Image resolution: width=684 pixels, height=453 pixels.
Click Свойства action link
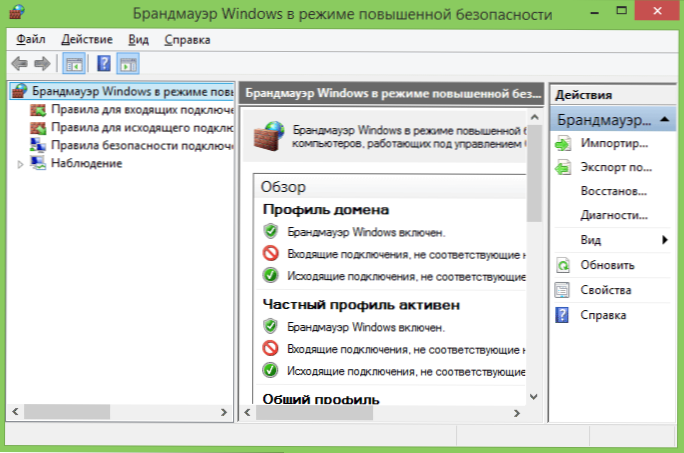click(605, 290)
